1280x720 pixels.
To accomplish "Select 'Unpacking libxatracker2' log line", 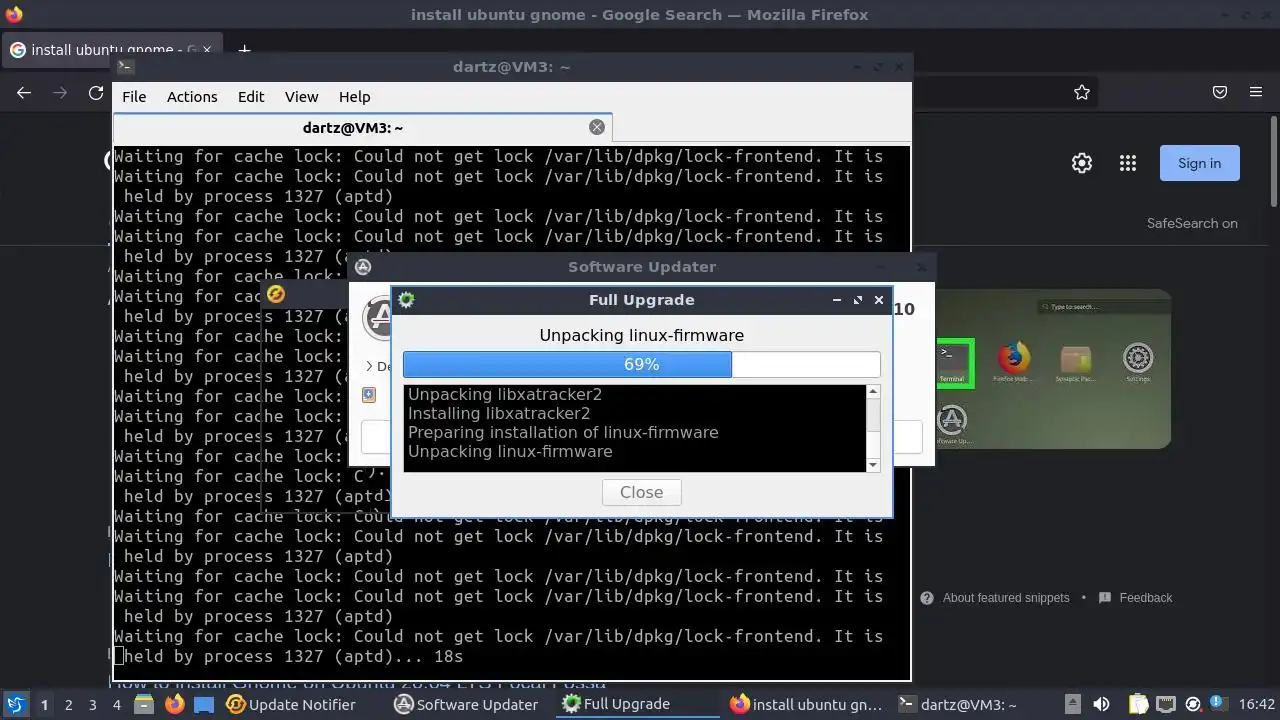I will coord(505,394).
